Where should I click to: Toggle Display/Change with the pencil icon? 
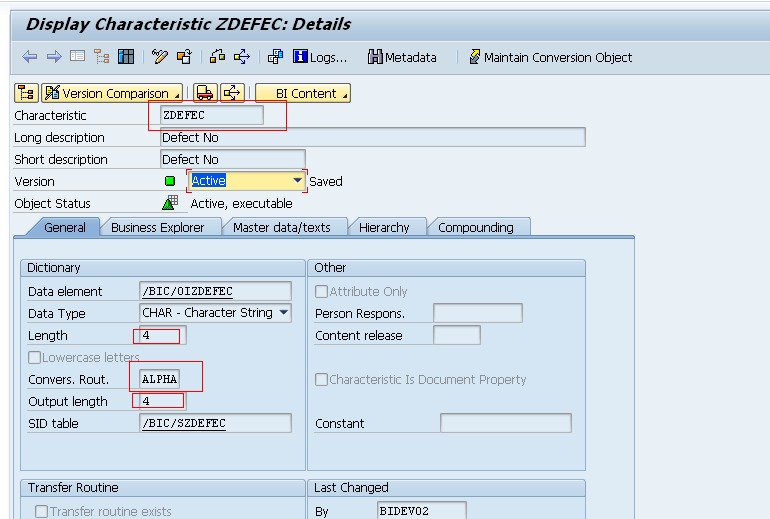coord(160,56)
